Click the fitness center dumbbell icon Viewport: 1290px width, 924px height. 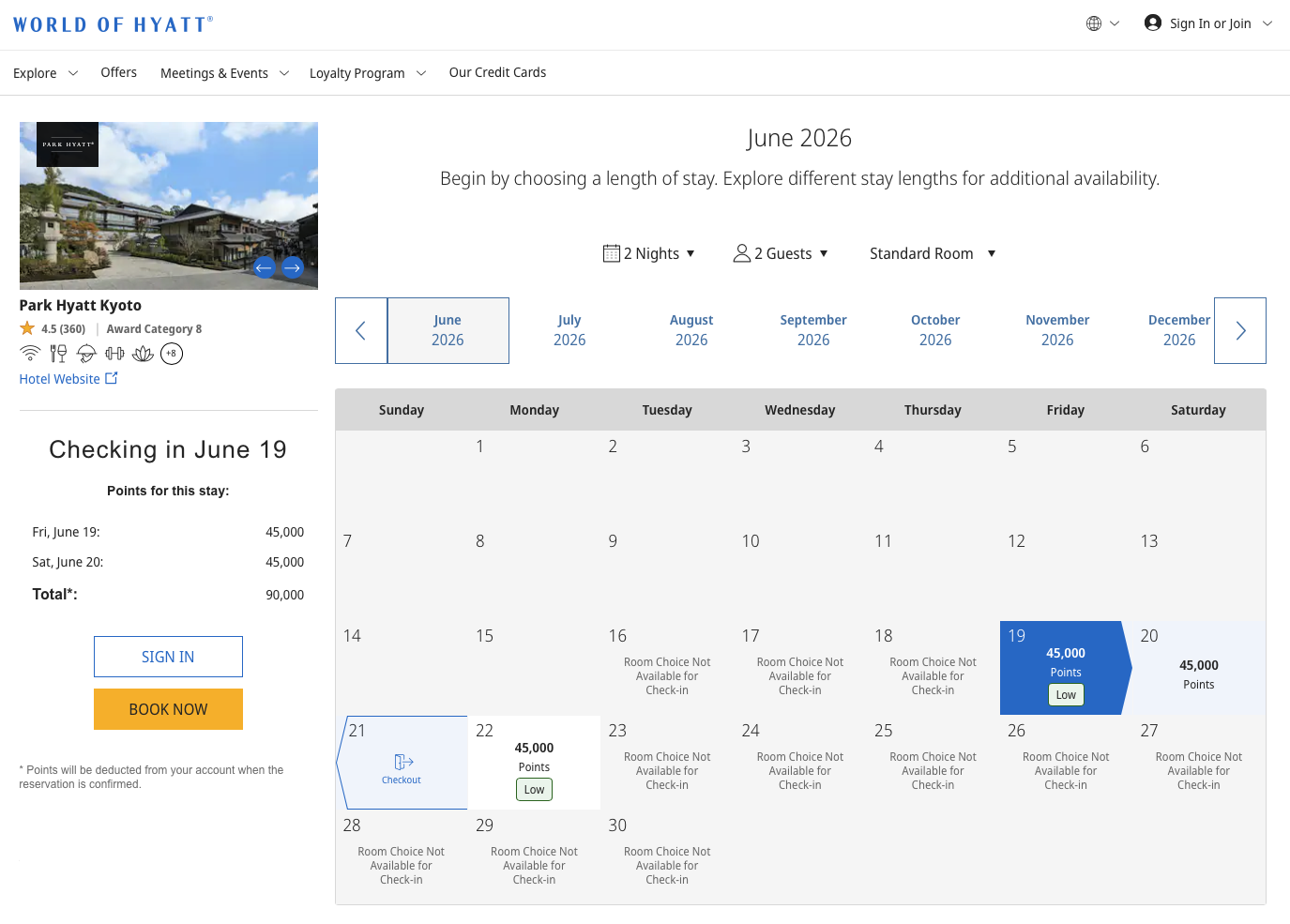pos(114,354)
